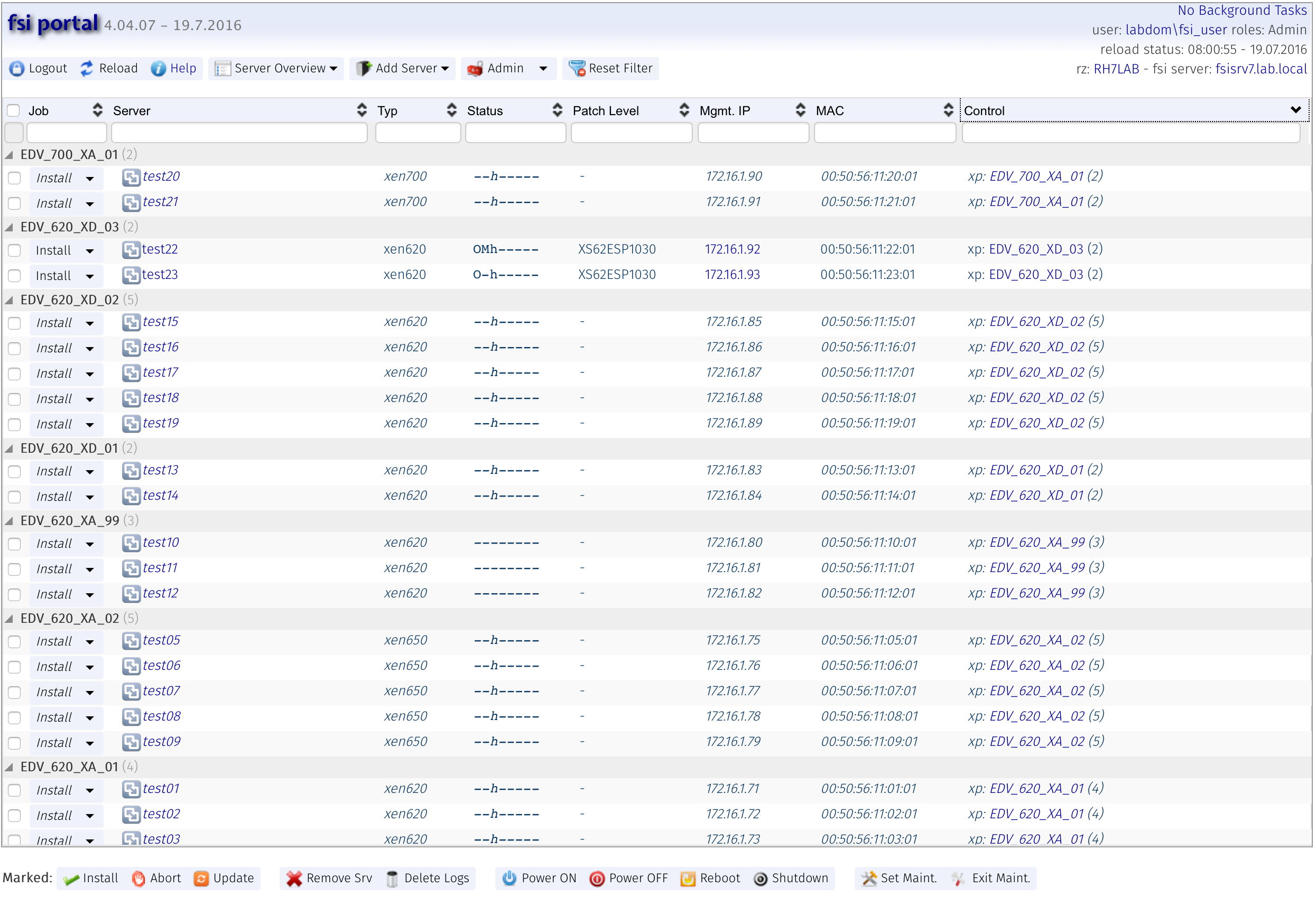
Task: Open the Add Server menu
Action: (403, 69)
